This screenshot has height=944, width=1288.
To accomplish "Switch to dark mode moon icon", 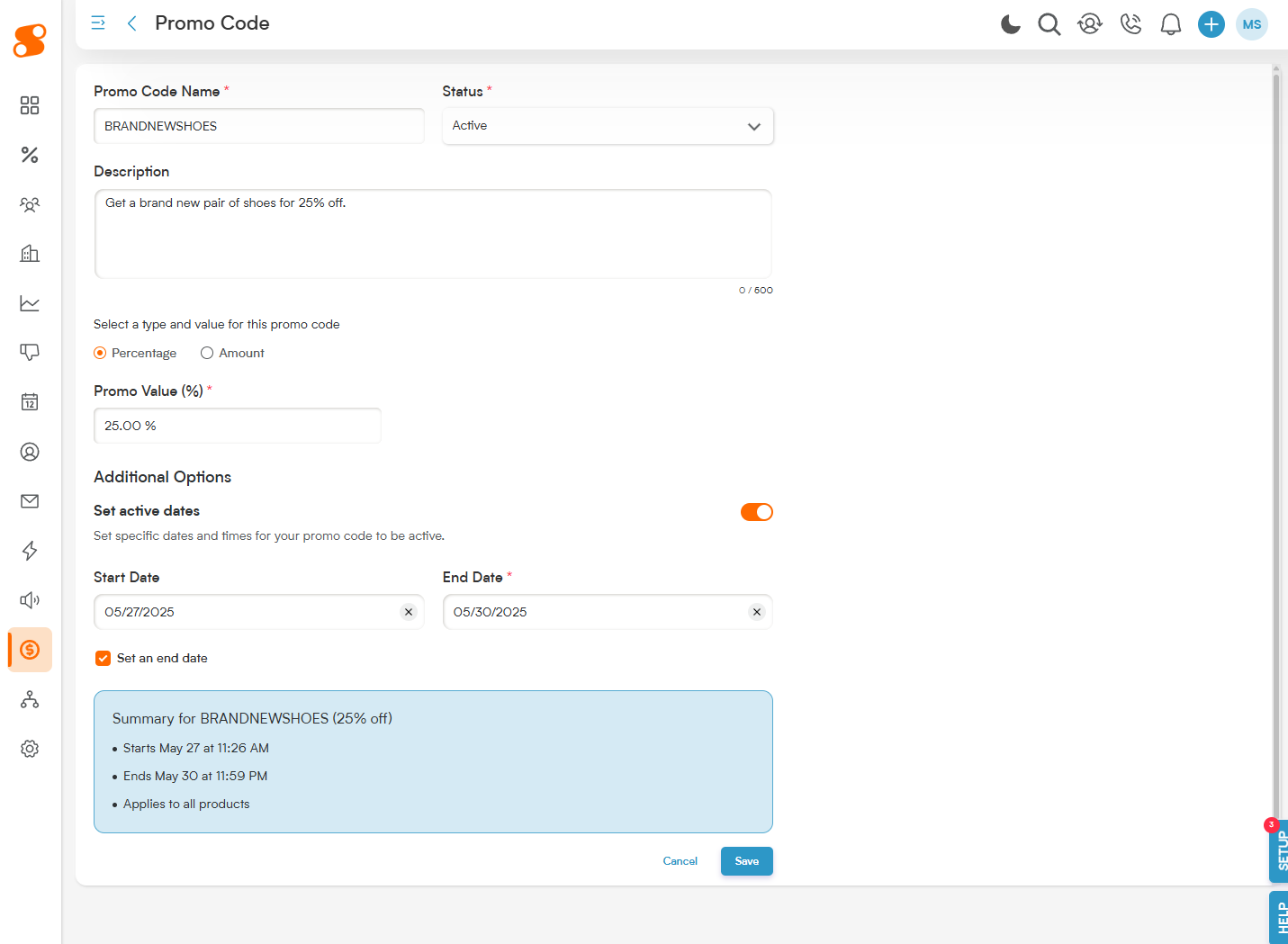I will point(1011,24).
